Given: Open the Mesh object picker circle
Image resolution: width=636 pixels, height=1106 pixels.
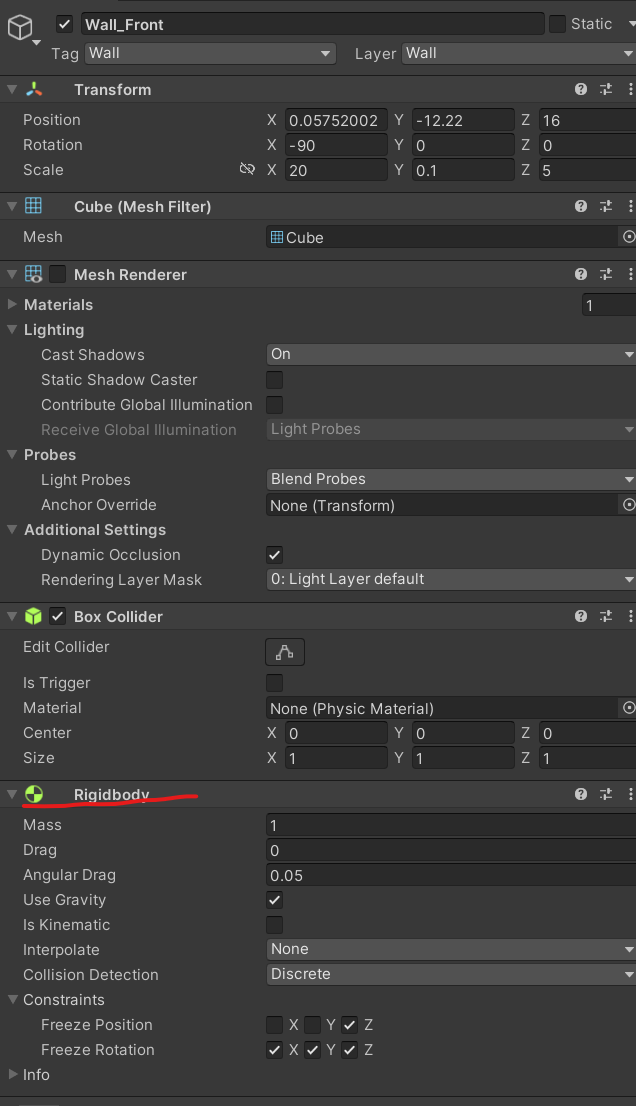Looking at the screenshot, I should [x=628, y=237].
